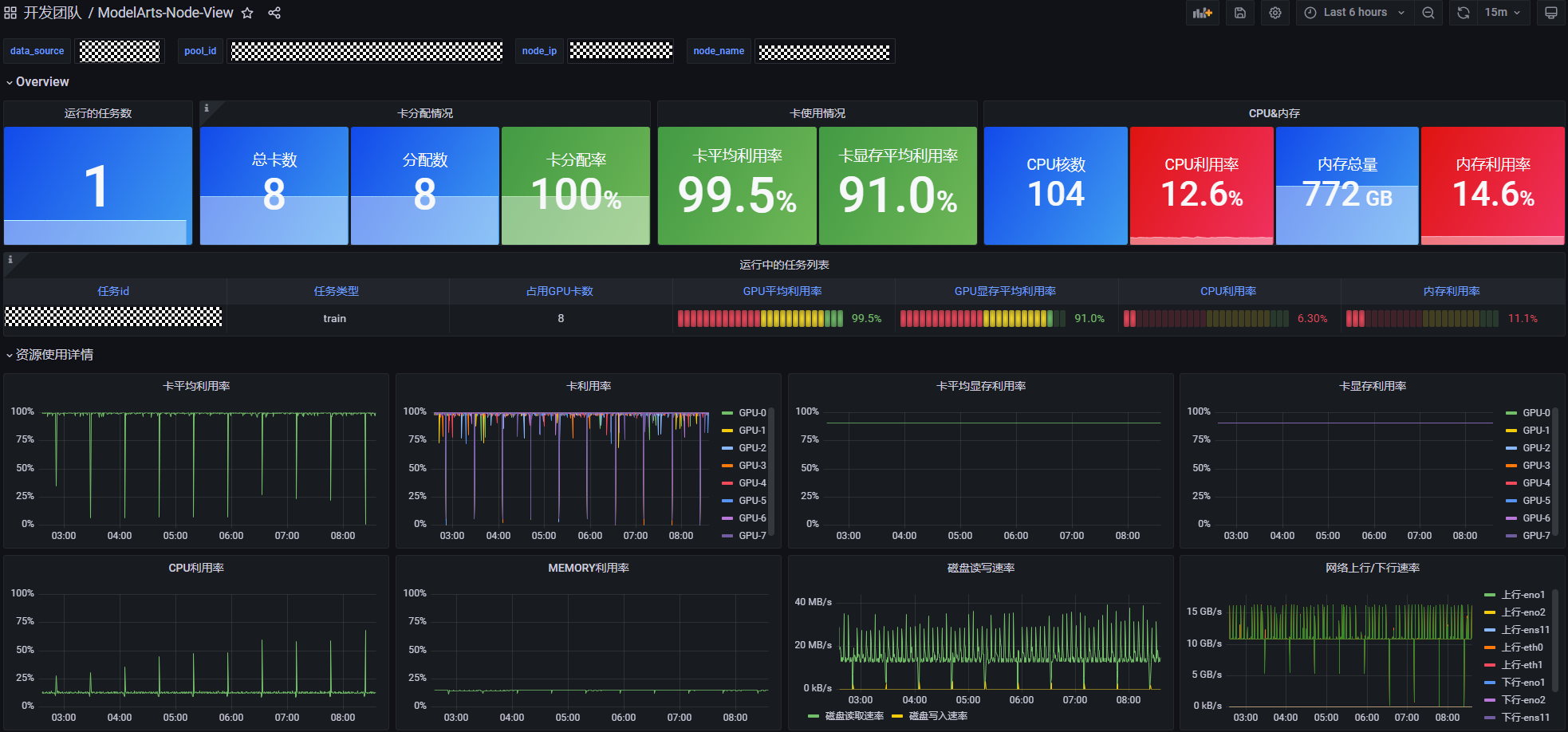Save the dashboard using the floppy disk icon
This screenshot has height=732, width=1568.
(1239, 13)
